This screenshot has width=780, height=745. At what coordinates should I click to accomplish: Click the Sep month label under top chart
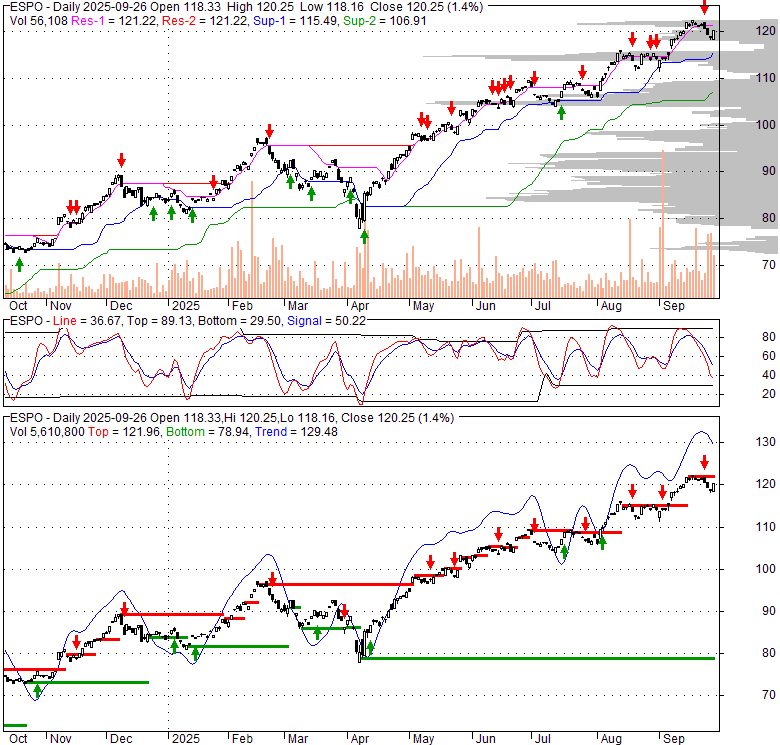click(674, 306)
